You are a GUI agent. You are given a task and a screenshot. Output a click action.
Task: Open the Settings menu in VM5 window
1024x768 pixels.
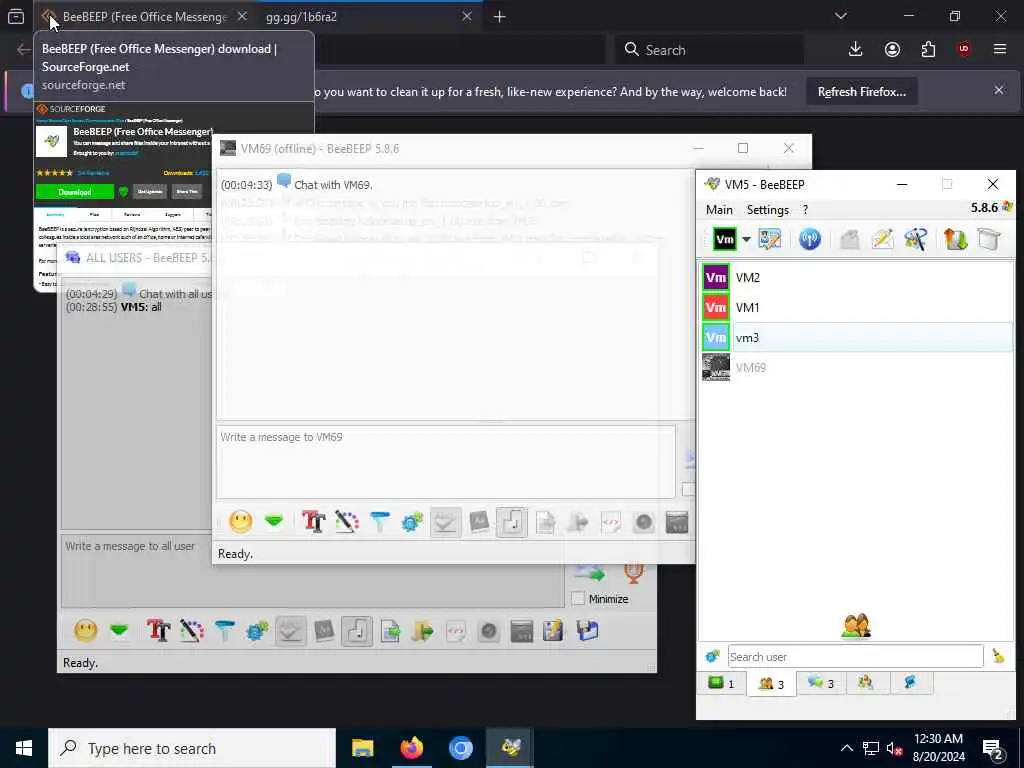(x=767, y=210)
